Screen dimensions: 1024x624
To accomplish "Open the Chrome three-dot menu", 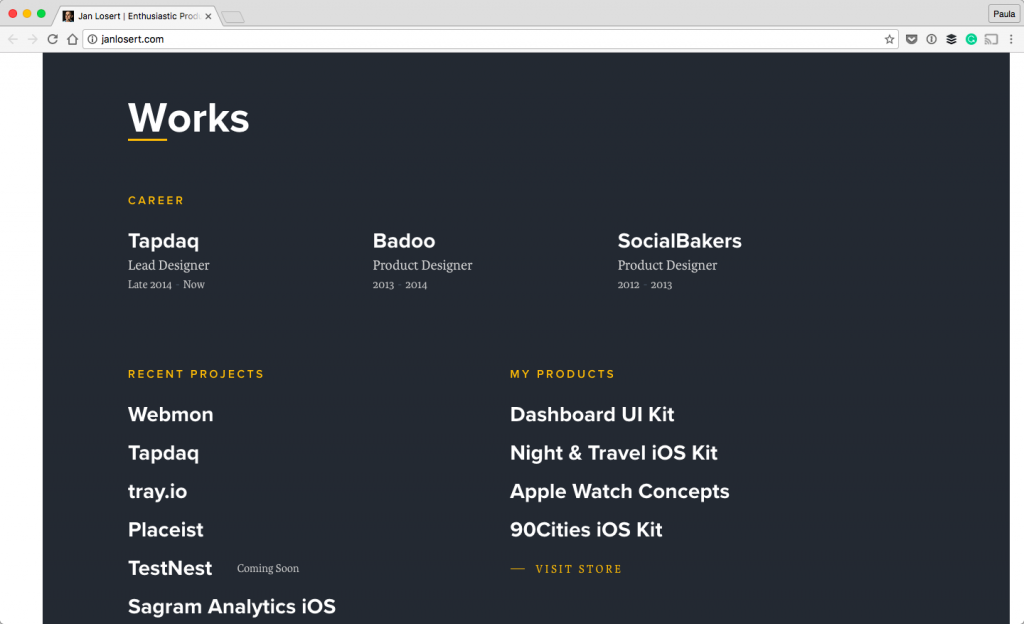I will (x=1011, y=39).
